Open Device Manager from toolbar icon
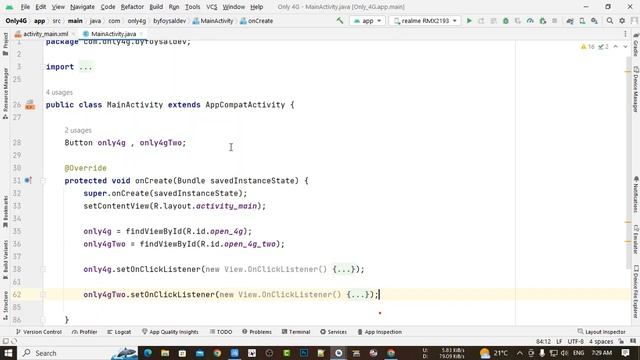The width and height of the screenshot is (640, 360). coord(582,20)
